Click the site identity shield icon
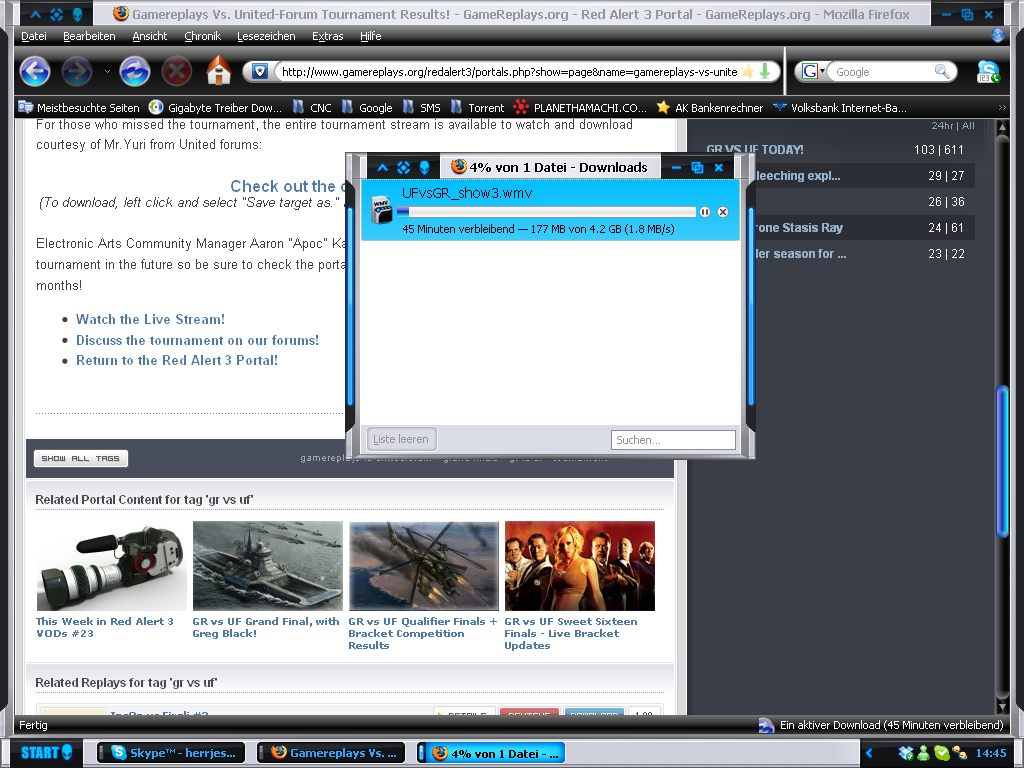 pyautogui.click(x=259, y=71)
